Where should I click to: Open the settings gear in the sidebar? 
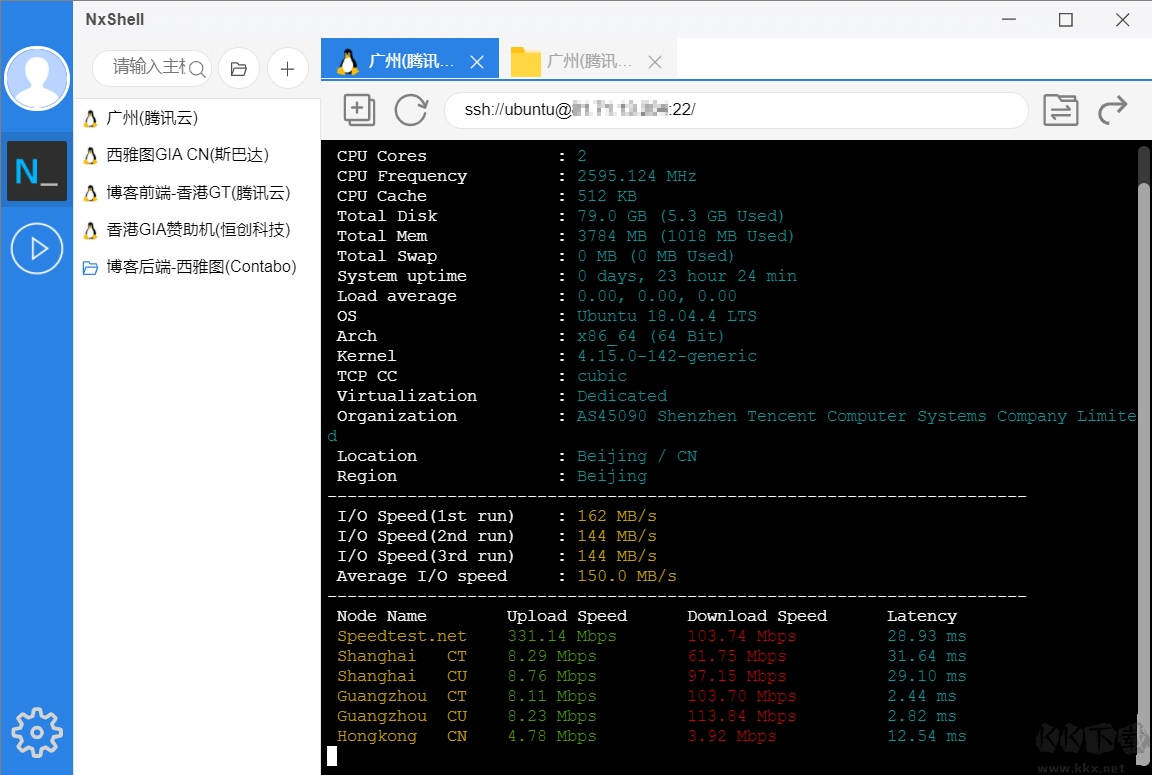(37, 732)
